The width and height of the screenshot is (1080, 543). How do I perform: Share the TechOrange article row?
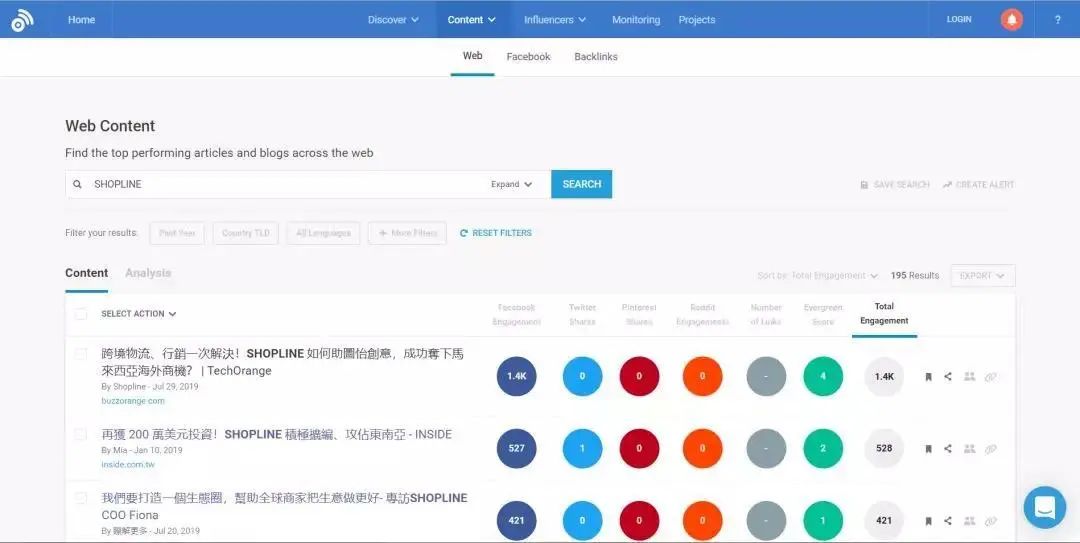click(948, 376)
